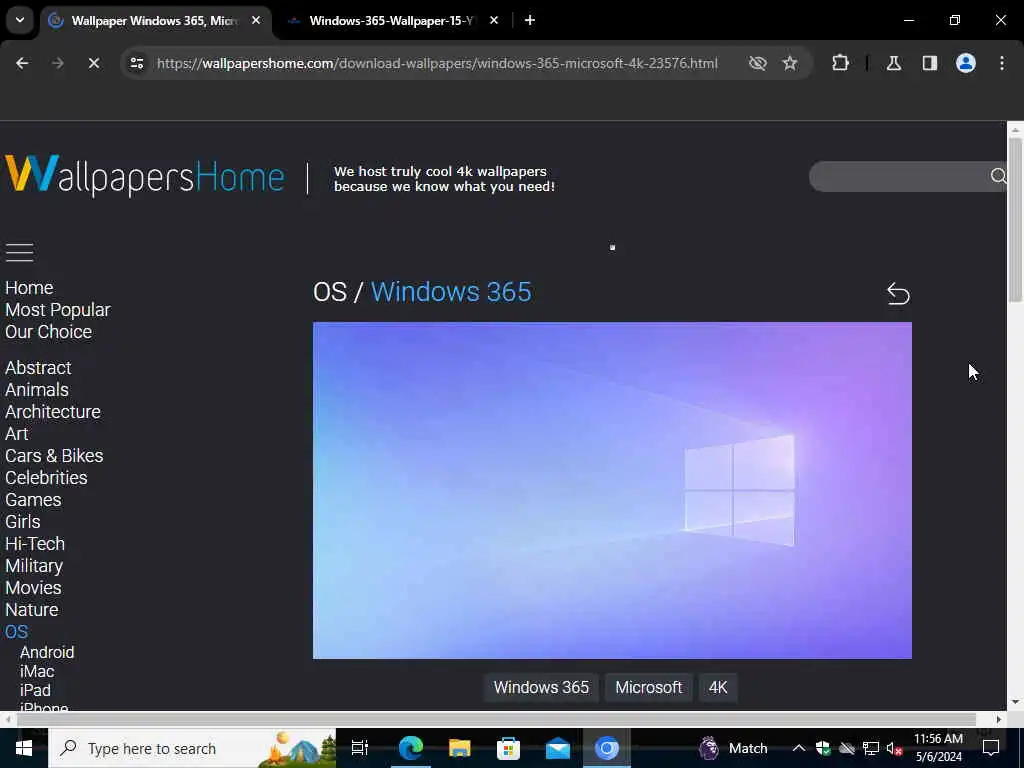Click the Windows 365 wallpaper preview image
1024x768 pixels.
click(x=612, y=490)
